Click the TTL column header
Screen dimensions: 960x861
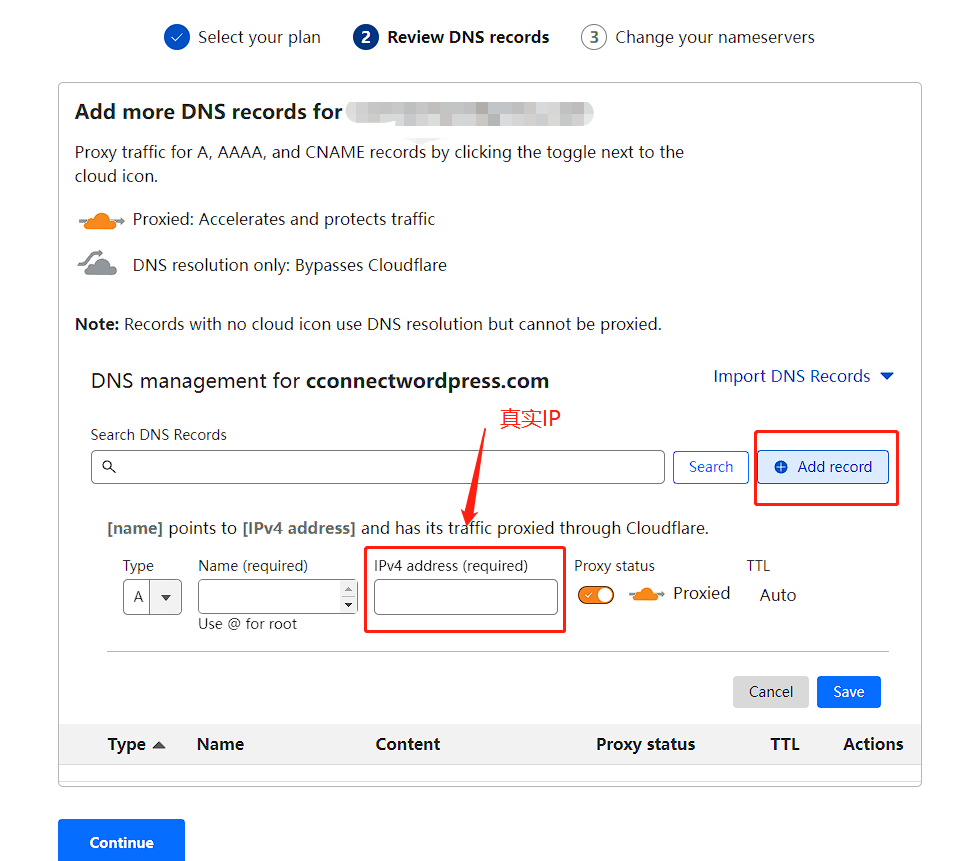[785, 745]
